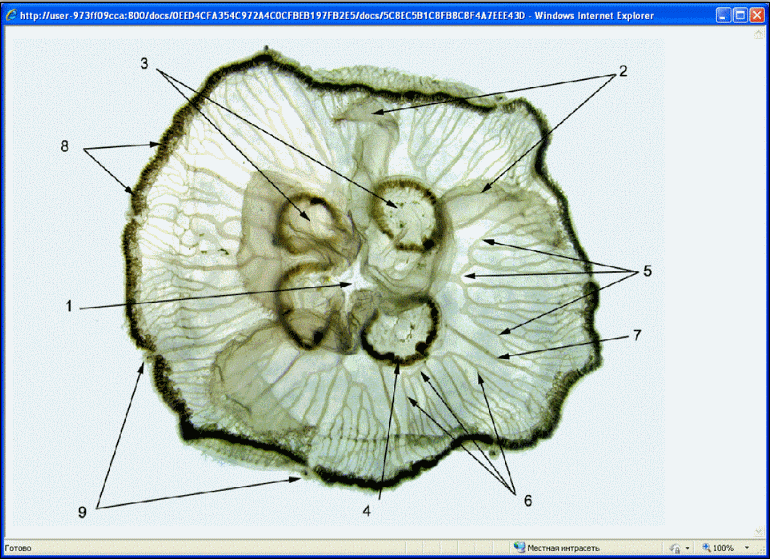Viewport: 770px width, 559px height.
Task: Click label number 1 on the jellyfish diagram
Action: coord(70,307)
